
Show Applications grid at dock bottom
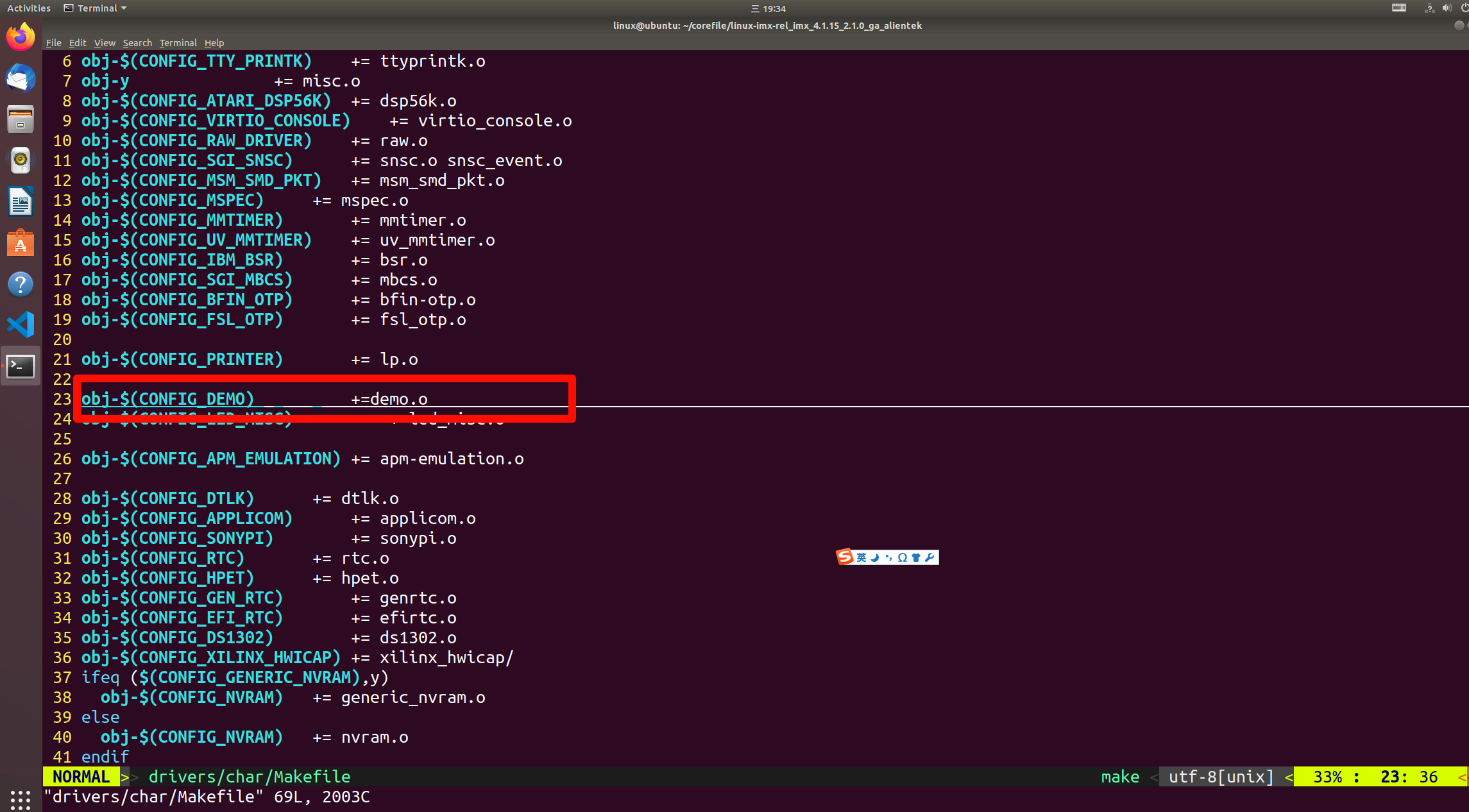pos(21,799)
